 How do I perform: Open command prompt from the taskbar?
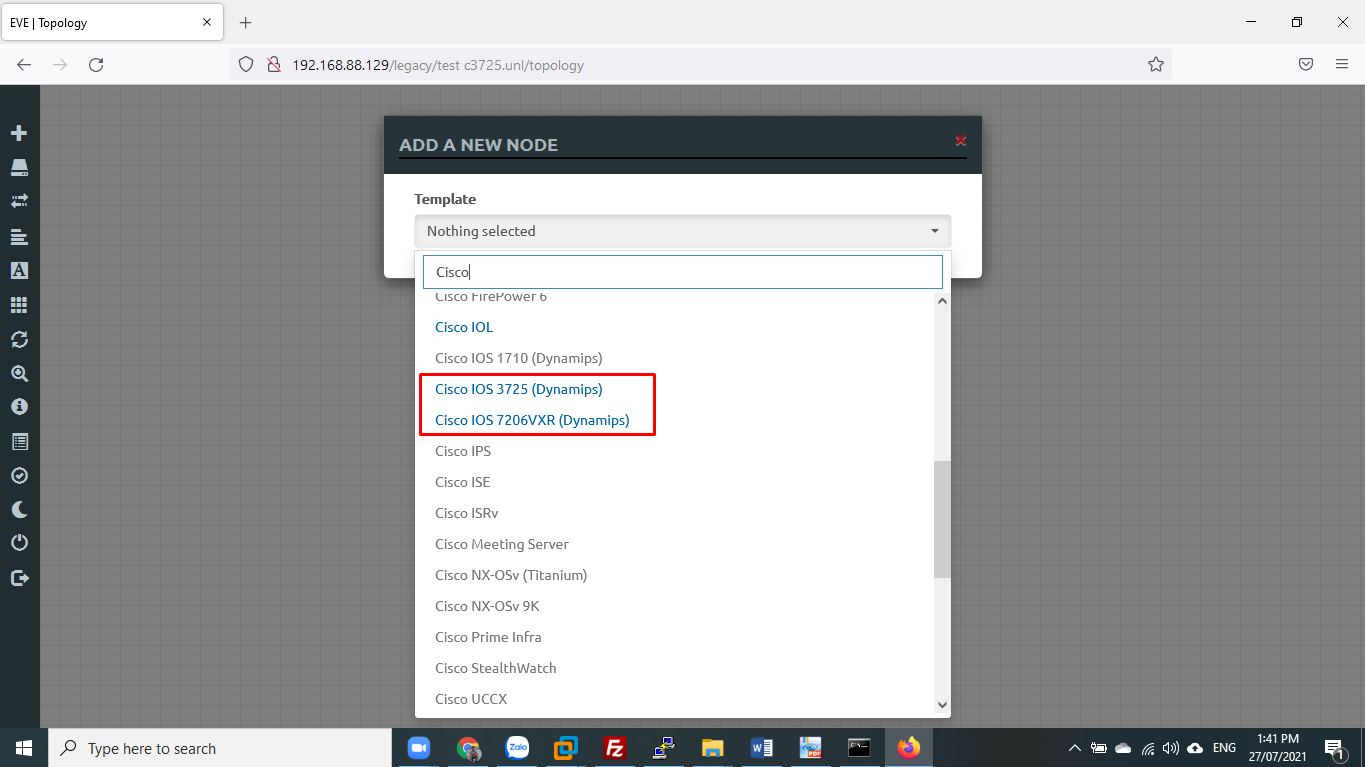tap(859, 748)
